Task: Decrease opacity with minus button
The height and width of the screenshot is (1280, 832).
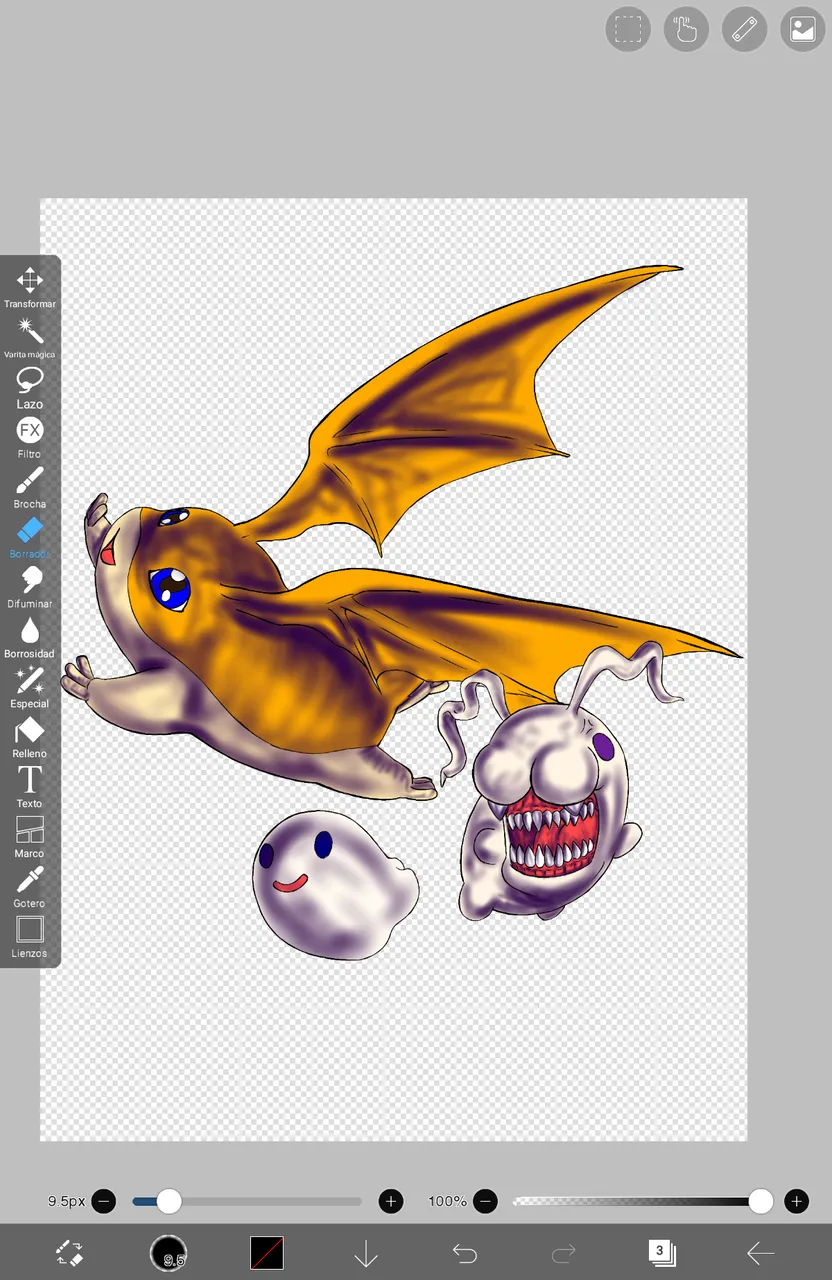Action: coord(485,1201)
